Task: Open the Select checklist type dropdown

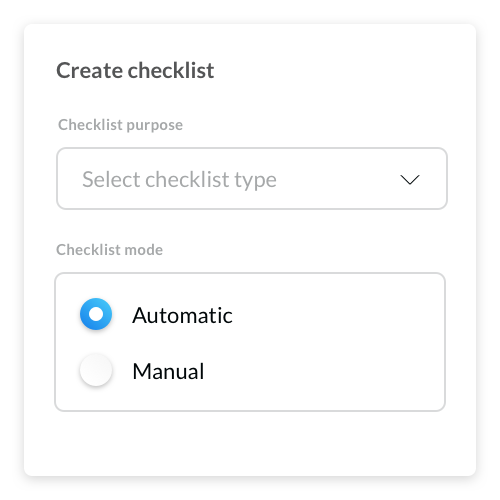Action: coord(252,179)
